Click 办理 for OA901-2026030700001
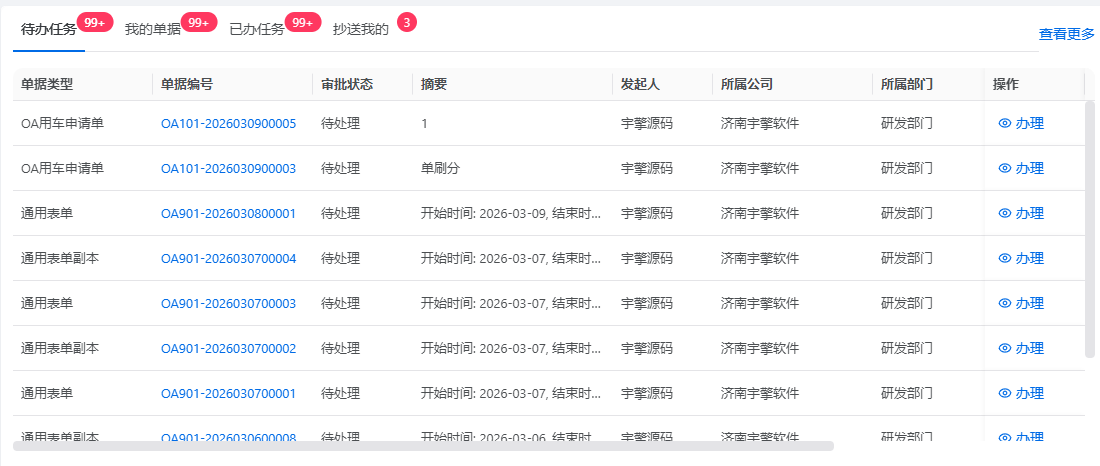Image resolution: width=1100 pixels, height=466 pixels. 1021,393
